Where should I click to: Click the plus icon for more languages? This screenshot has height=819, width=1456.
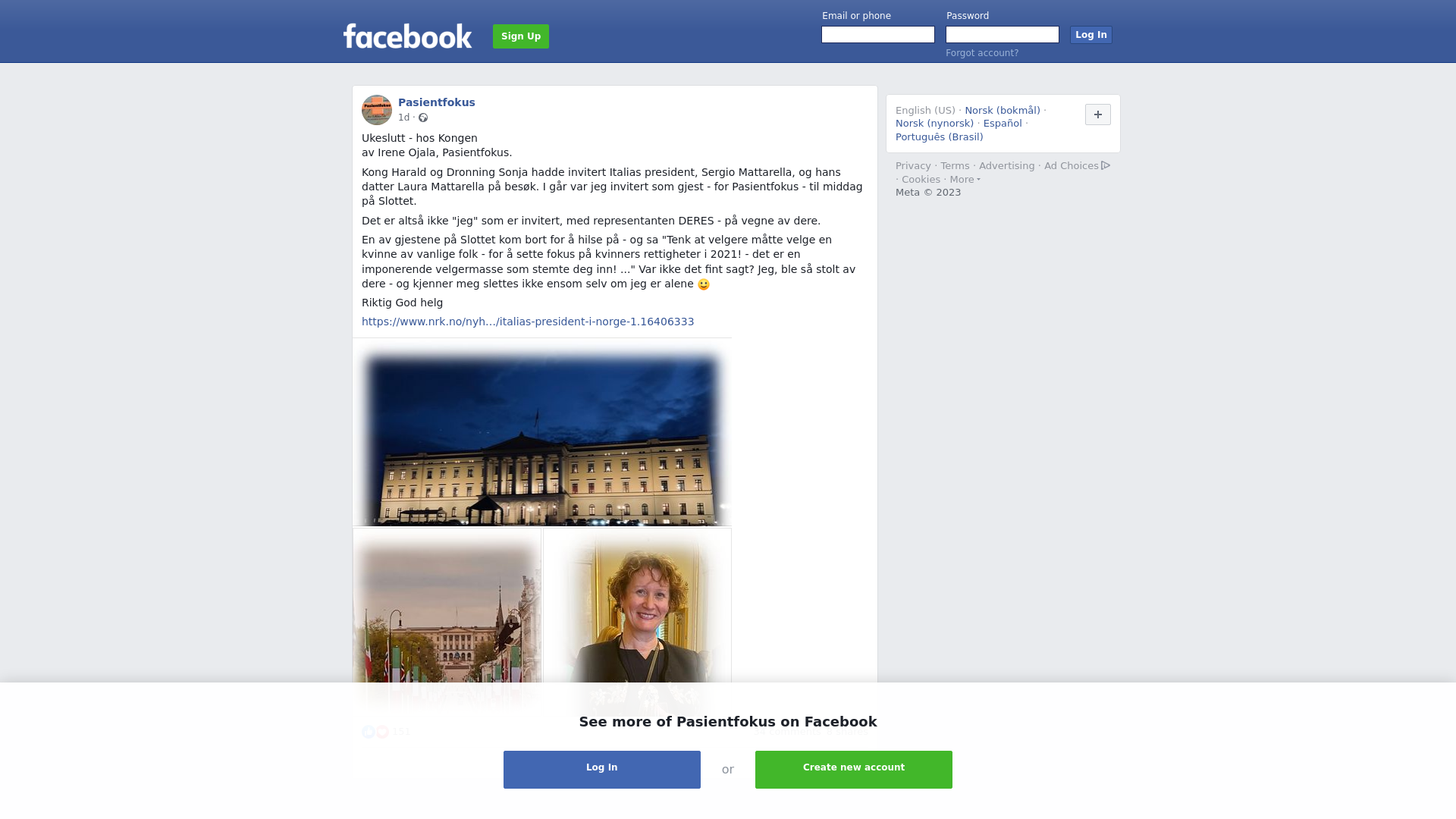[x=1098, y=115]
